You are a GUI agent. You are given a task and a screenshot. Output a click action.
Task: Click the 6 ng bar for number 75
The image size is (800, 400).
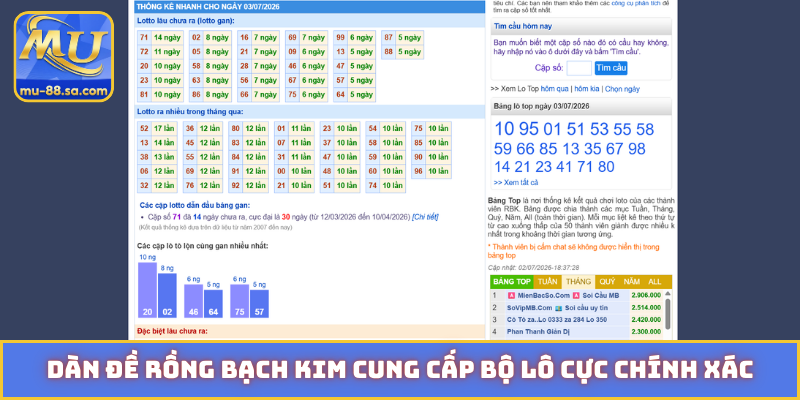click(x=239, y=301)
